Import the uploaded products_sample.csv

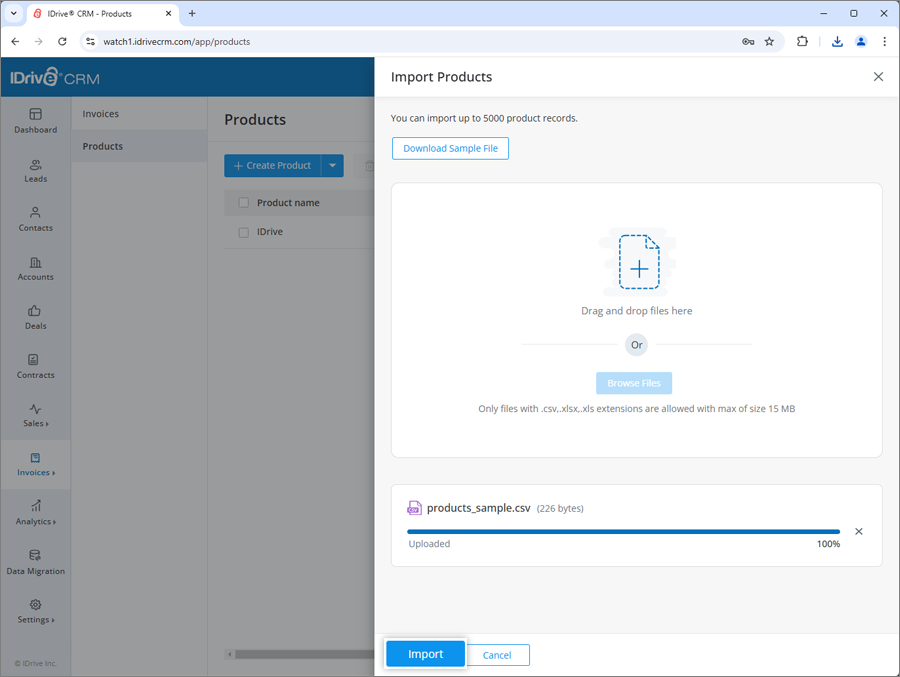pos(424,654)
